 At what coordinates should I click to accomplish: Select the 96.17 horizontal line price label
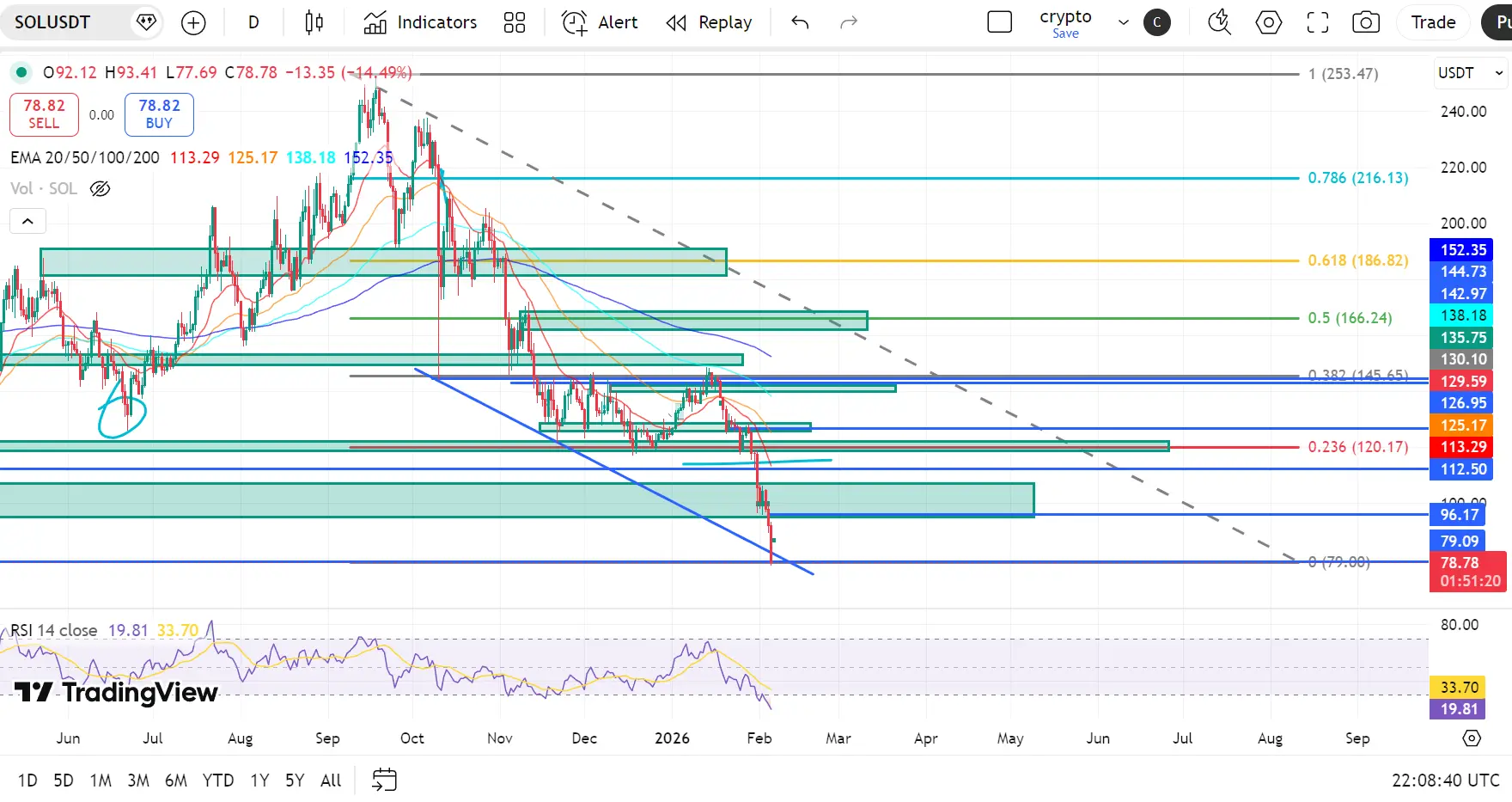click(x=1460, y=515)
